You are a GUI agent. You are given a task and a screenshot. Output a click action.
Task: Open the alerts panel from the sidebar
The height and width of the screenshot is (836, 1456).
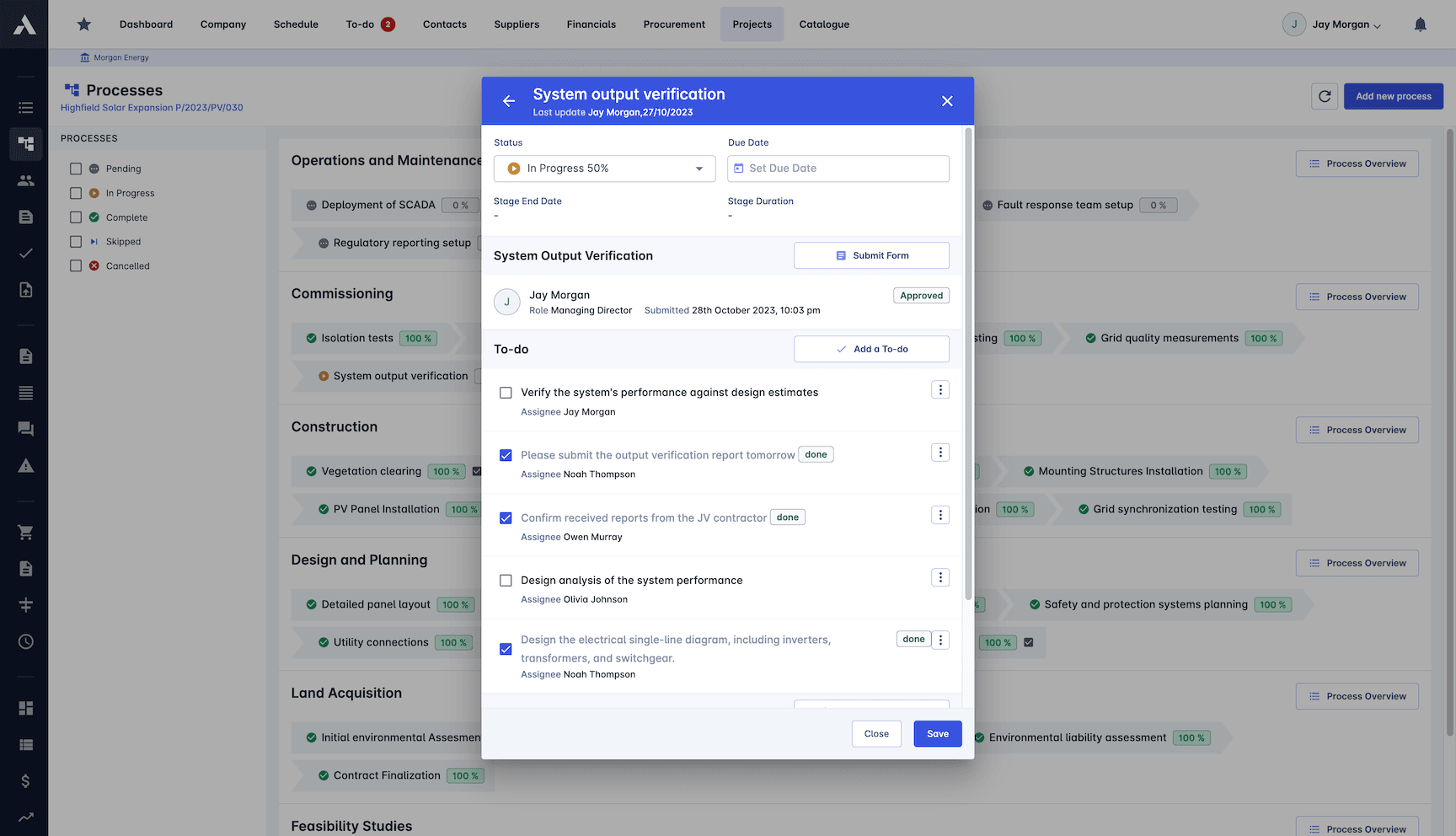tap(24, 465)
